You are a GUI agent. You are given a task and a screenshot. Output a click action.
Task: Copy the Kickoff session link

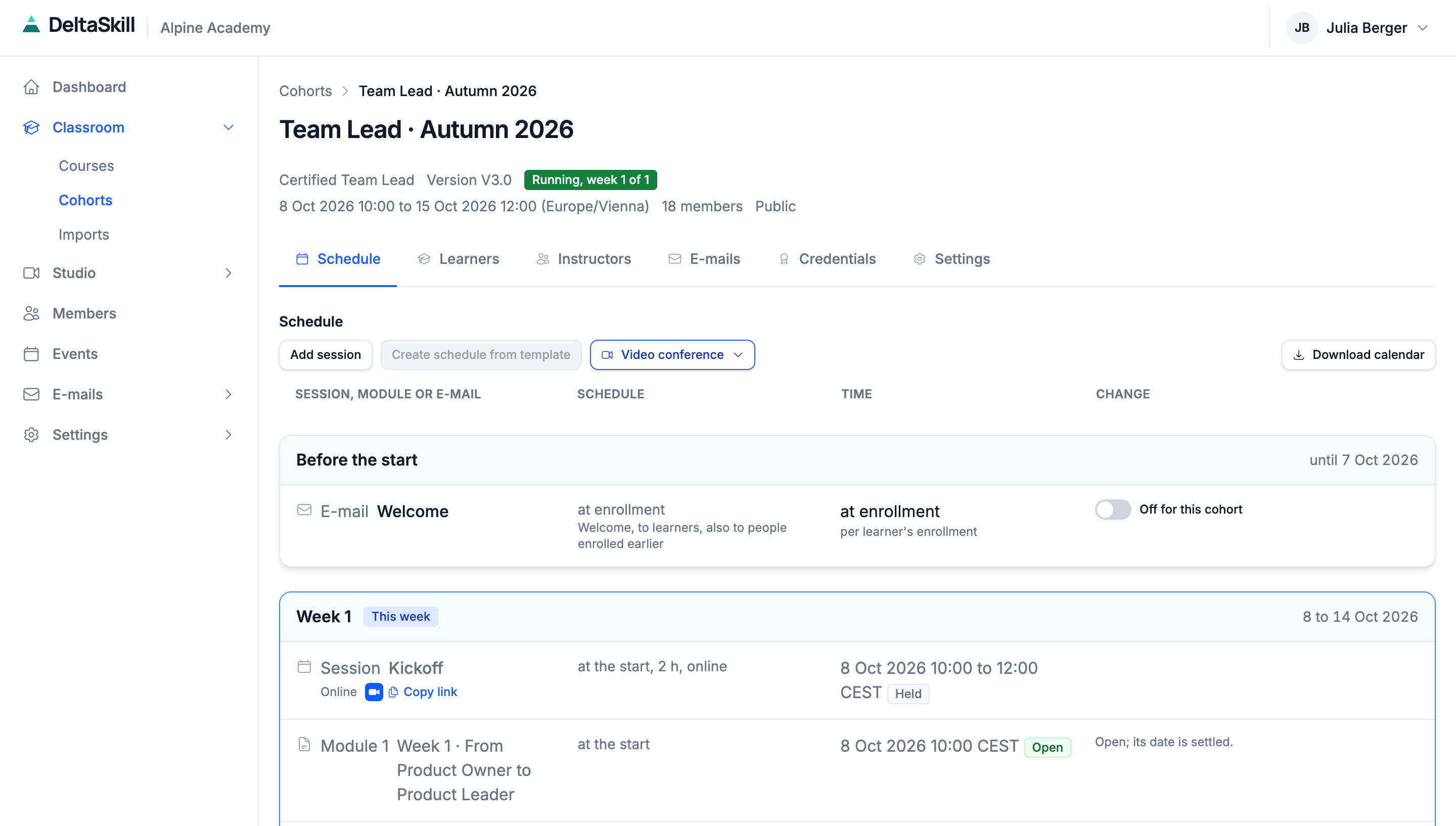(x=423, y=692)
